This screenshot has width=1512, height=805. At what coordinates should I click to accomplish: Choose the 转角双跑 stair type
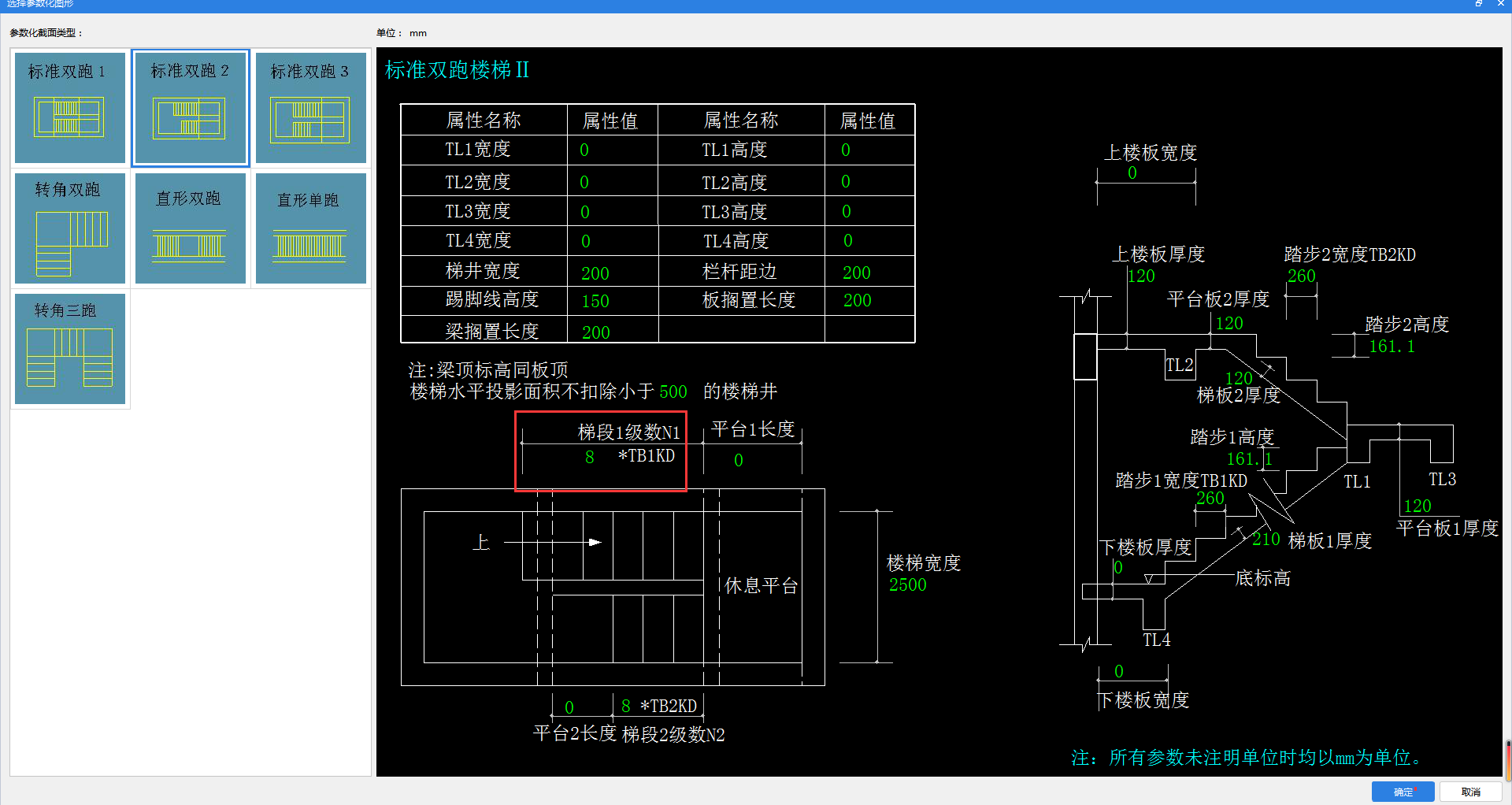point(70,228)
